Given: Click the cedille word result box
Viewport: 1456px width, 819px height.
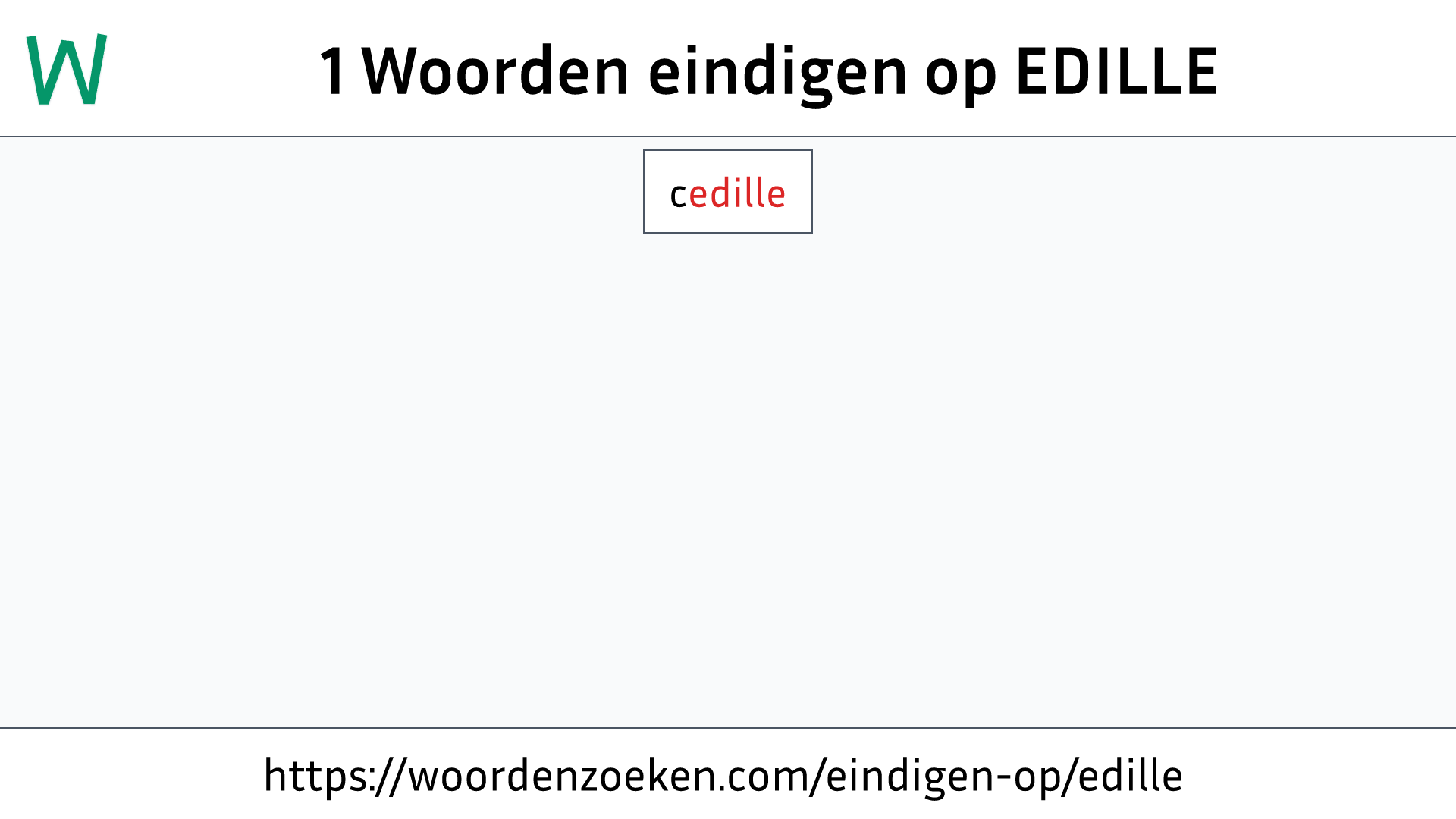Looking at the screenshot, I should click(728, 191).
